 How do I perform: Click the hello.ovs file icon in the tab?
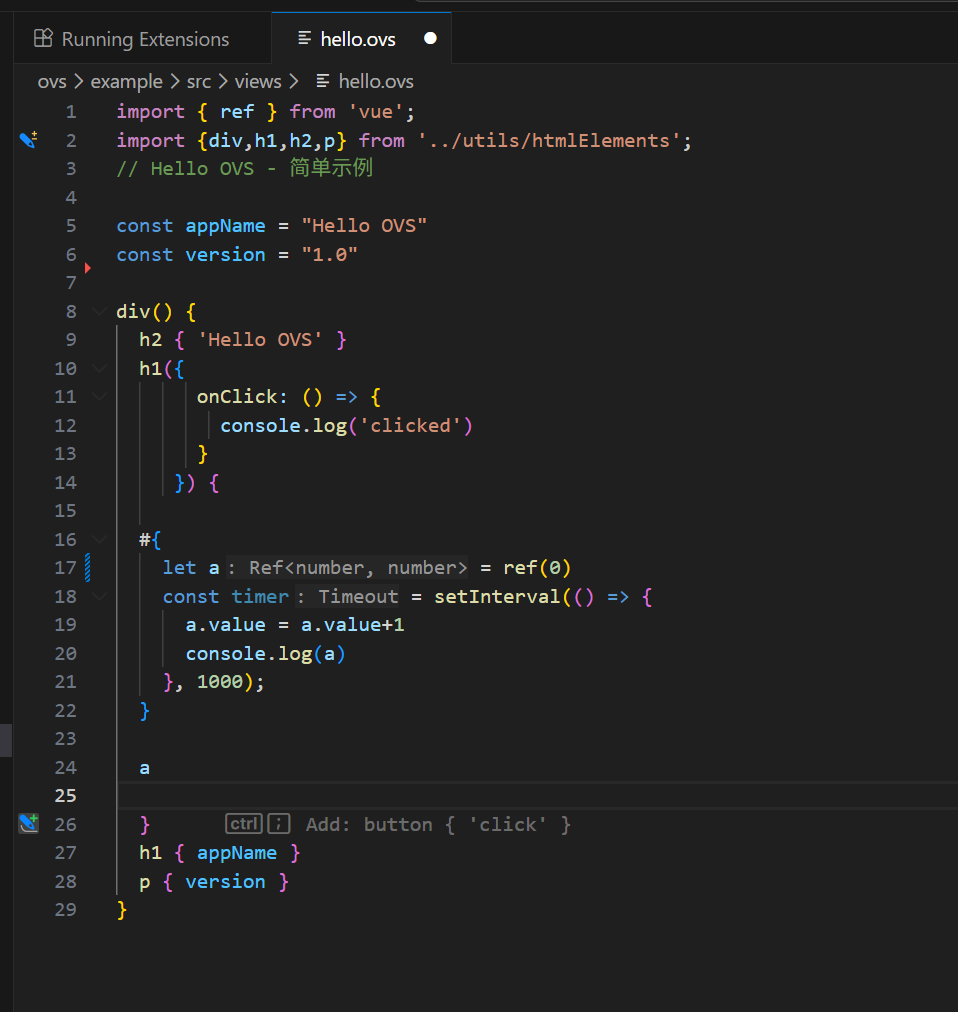(304, 39)
